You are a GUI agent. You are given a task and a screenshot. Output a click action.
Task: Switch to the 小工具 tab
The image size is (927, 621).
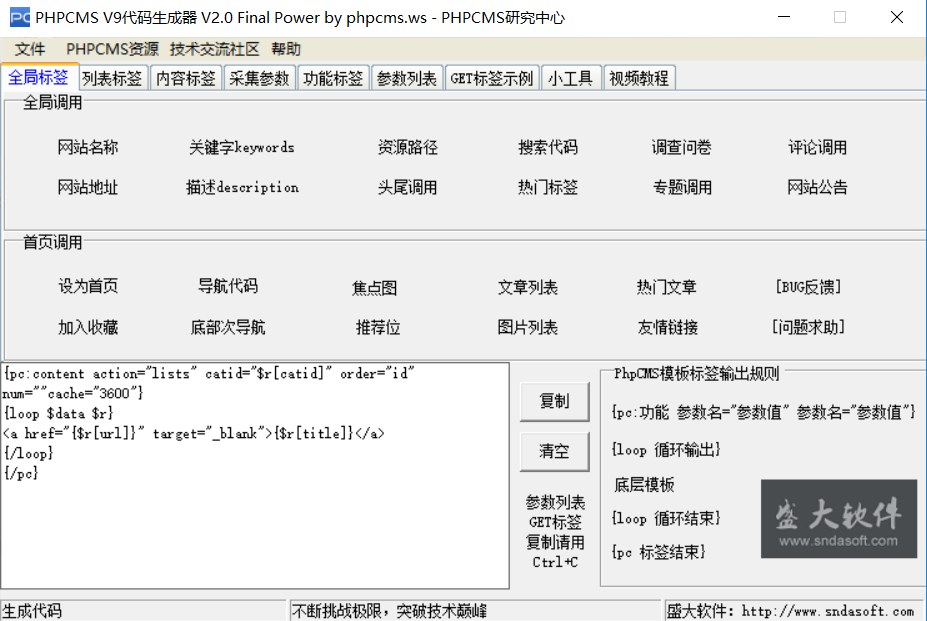571,78
